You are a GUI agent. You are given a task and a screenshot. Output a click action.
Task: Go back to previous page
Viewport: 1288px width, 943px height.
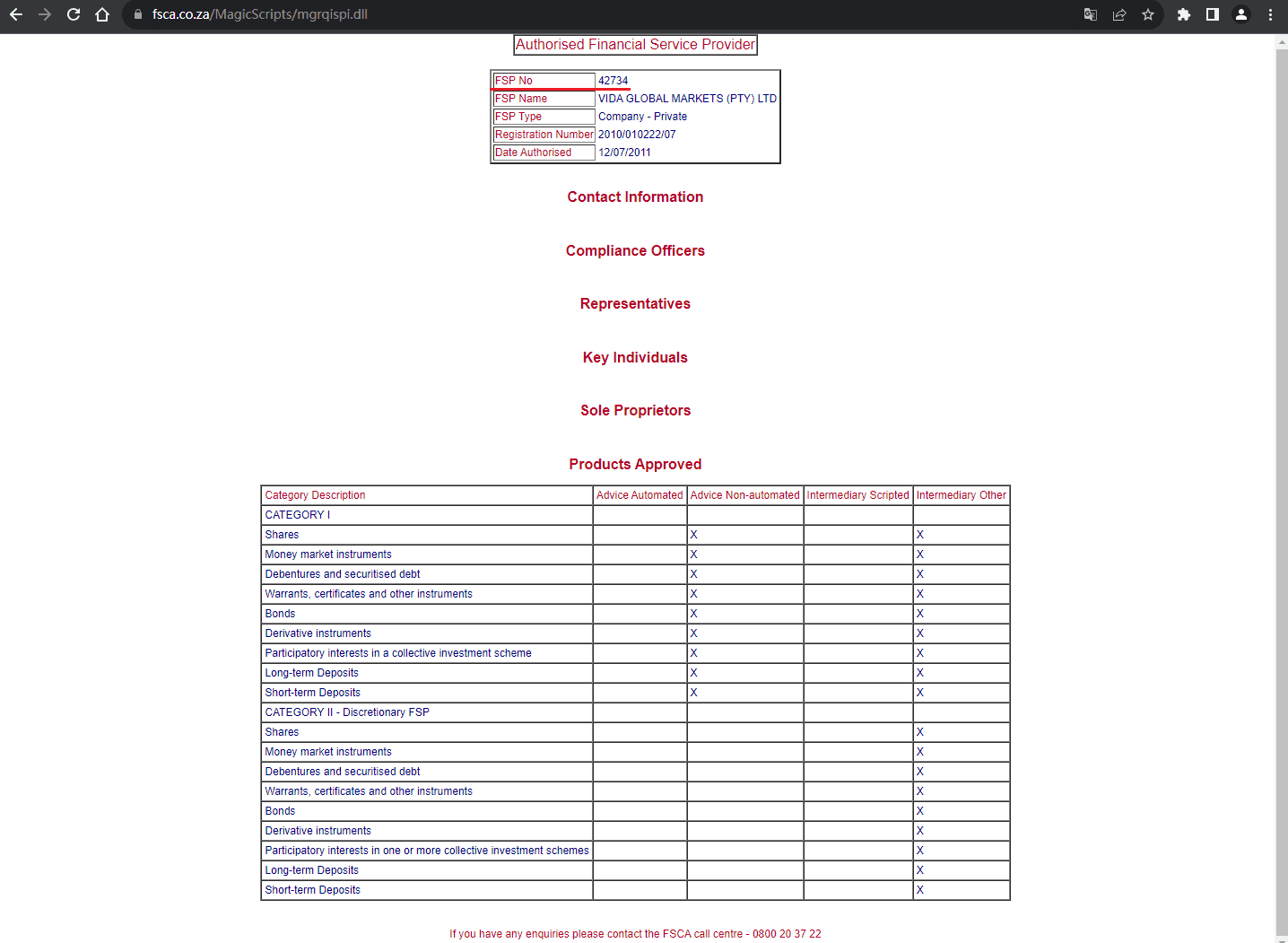[16, 14]
